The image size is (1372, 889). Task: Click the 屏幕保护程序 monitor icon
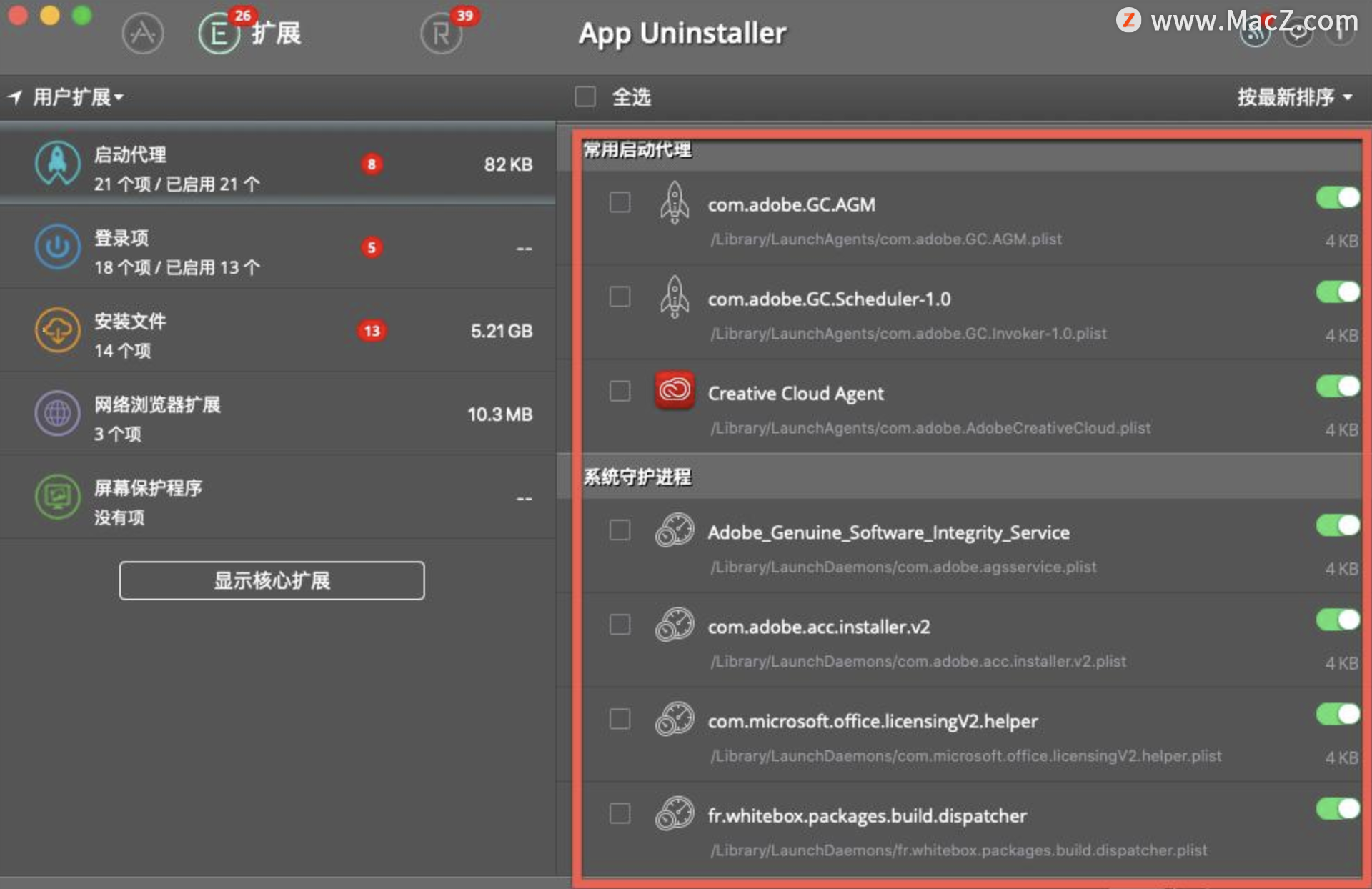point(57,497)
